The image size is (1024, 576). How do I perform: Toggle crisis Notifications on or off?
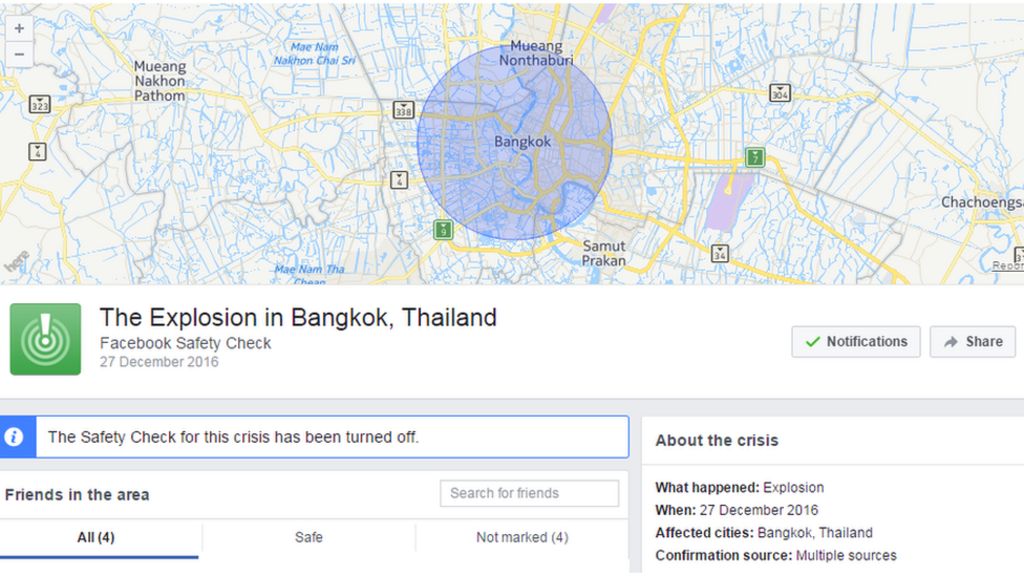pos(856,341)
